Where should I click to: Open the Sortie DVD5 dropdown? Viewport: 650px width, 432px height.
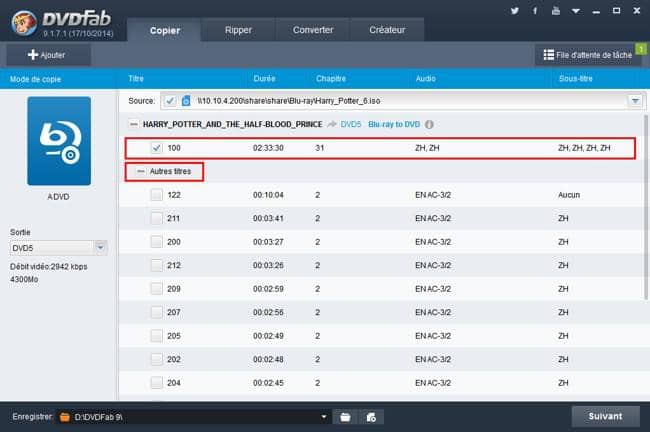click(x=58, y=248)
